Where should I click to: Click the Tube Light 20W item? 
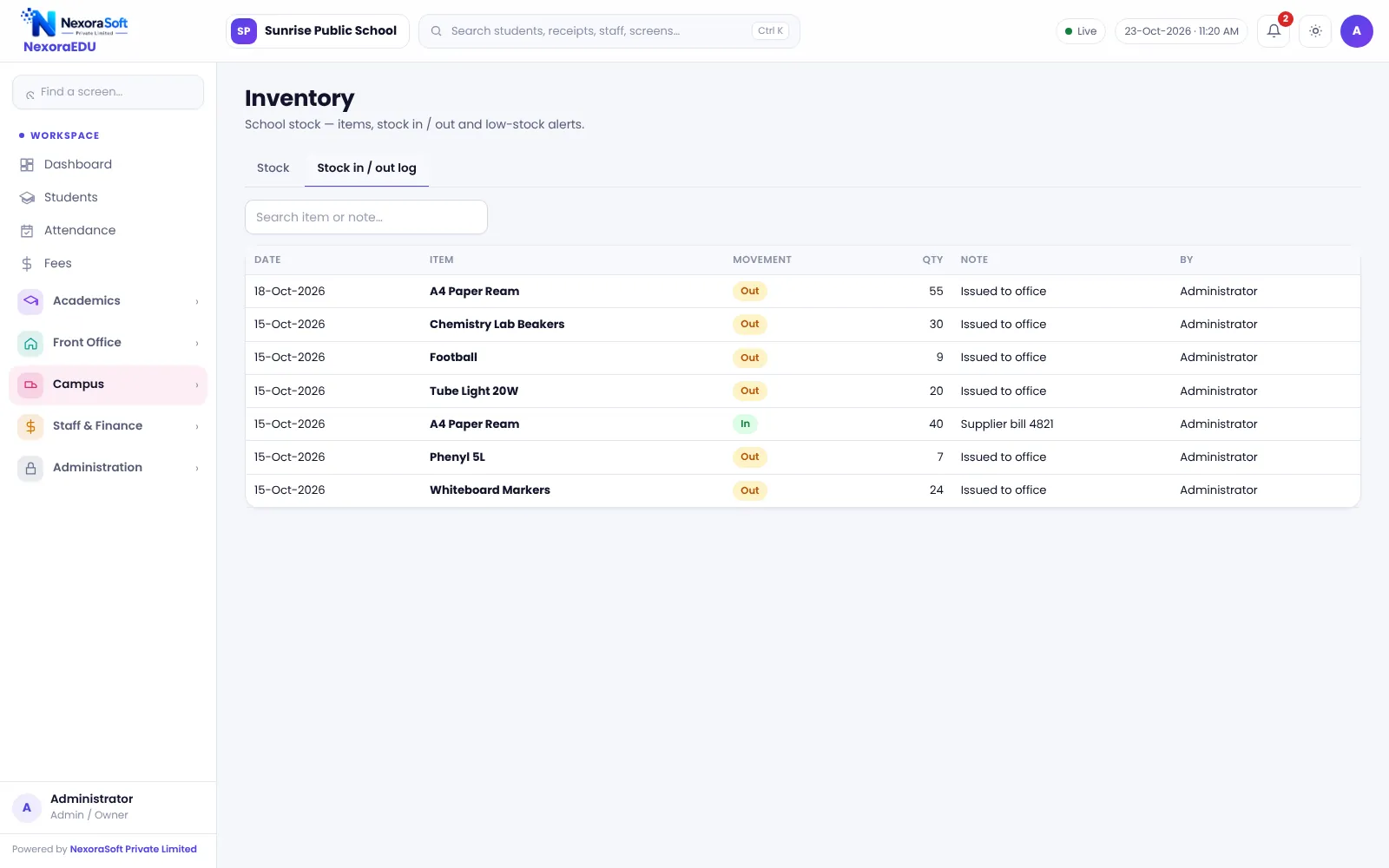tap(474, 391)
